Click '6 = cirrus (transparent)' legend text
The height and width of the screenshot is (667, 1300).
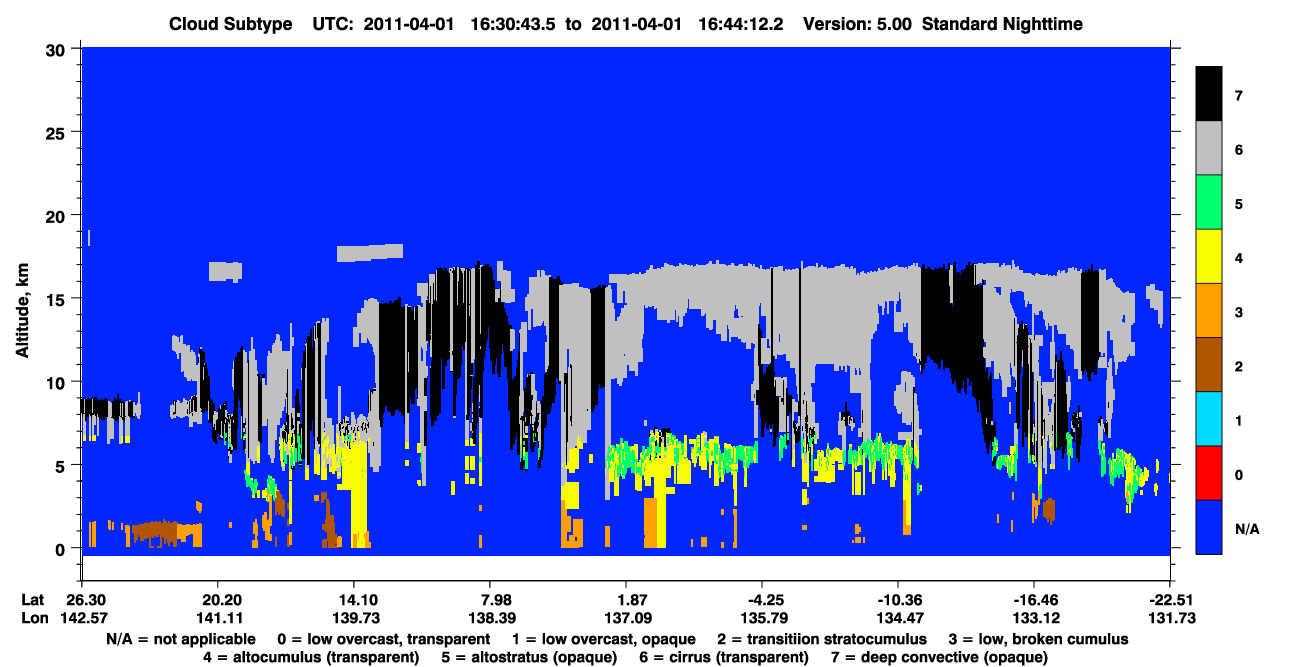(722, 657)
